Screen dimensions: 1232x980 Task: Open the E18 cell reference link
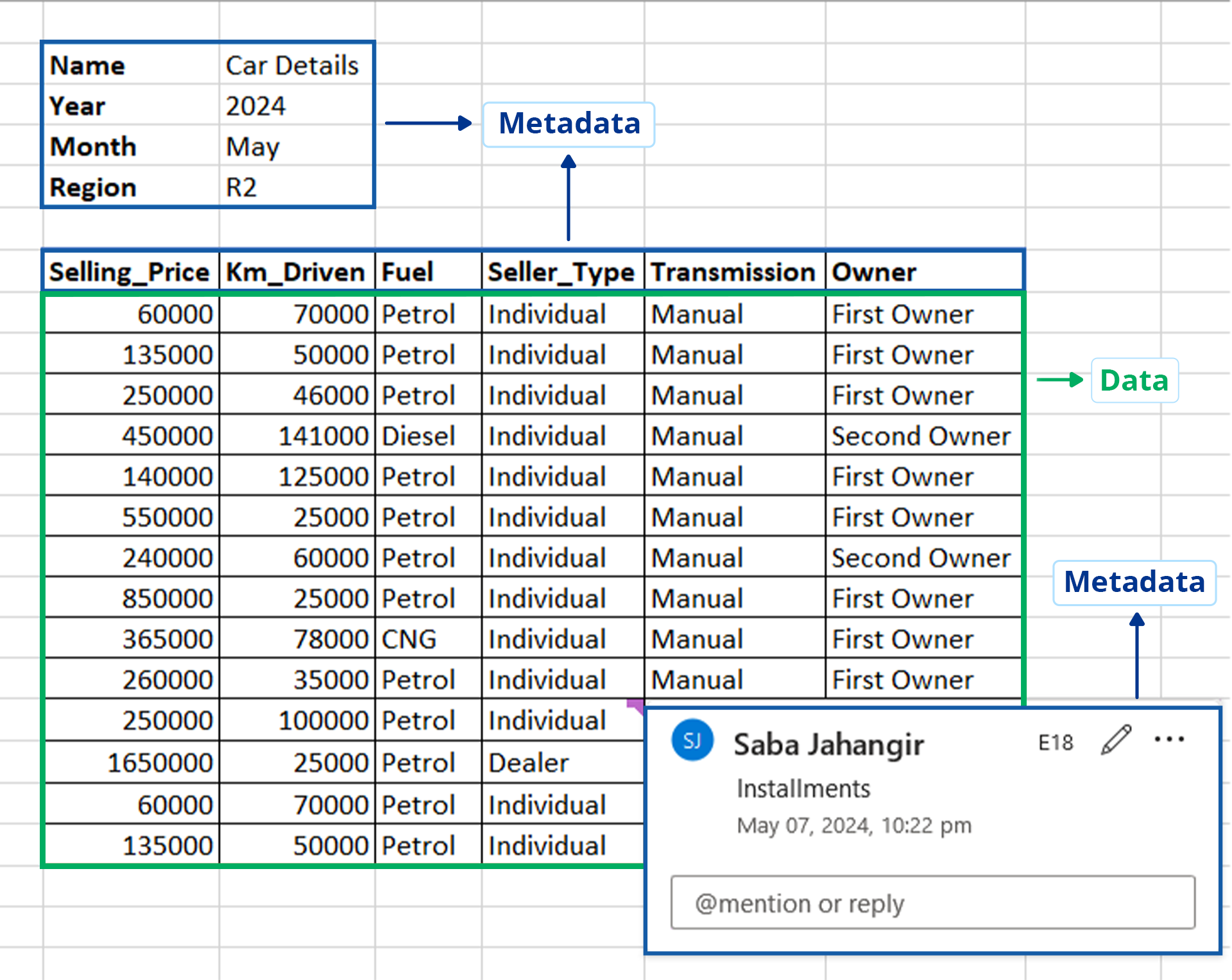[x=1056, y=742]
